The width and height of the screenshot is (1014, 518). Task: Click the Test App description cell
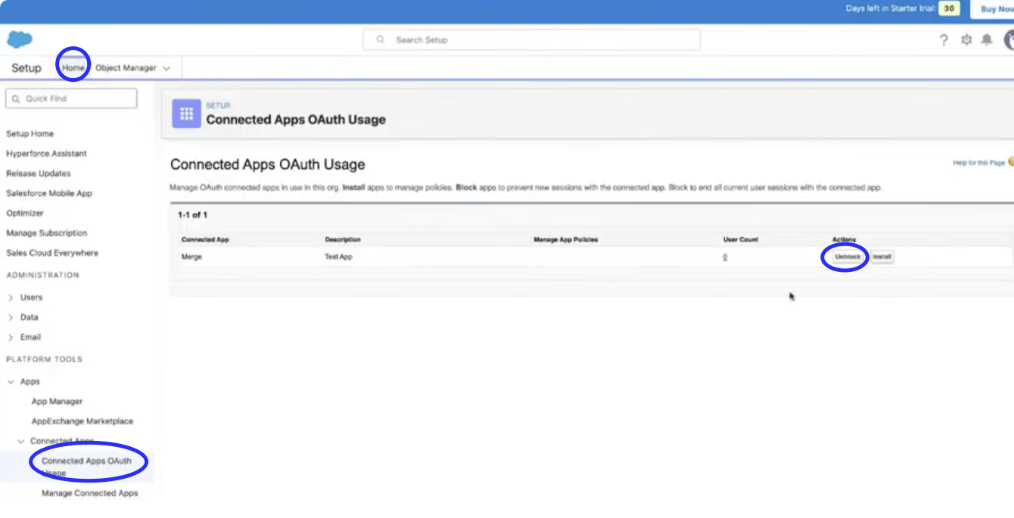click(x=338, y=257)
